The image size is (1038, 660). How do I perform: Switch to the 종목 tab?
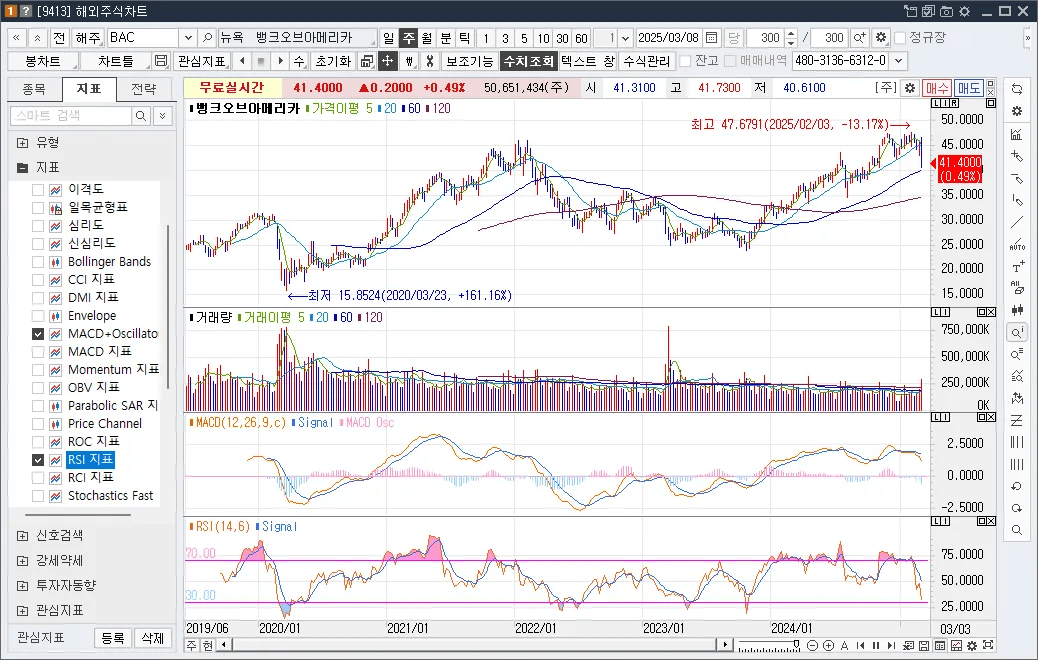pos(34,89)
